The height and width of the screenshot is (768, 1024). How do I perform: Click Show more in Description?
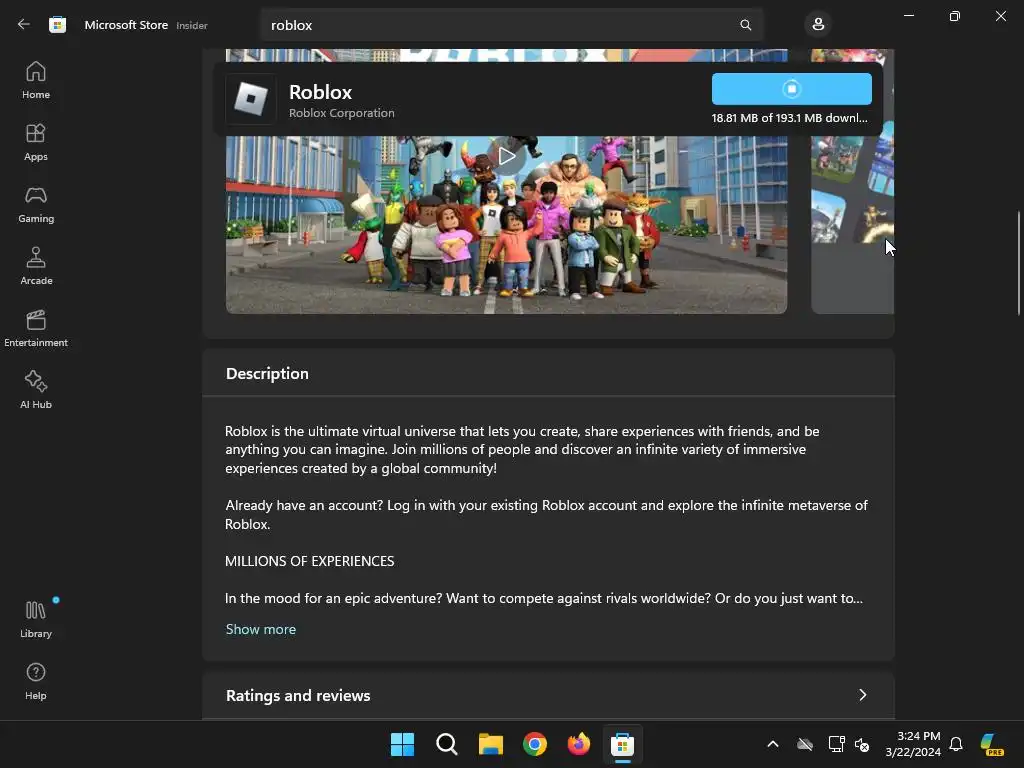click(x=261, y=629)
